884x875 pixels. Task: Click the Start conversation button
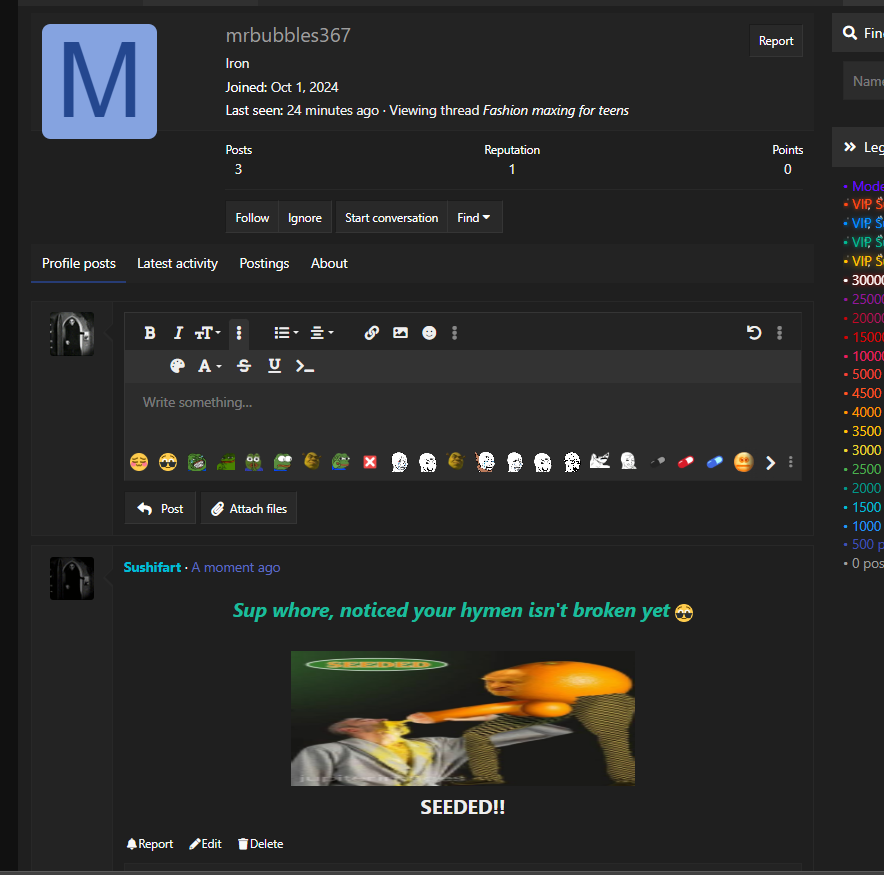[x=391, y=218]
